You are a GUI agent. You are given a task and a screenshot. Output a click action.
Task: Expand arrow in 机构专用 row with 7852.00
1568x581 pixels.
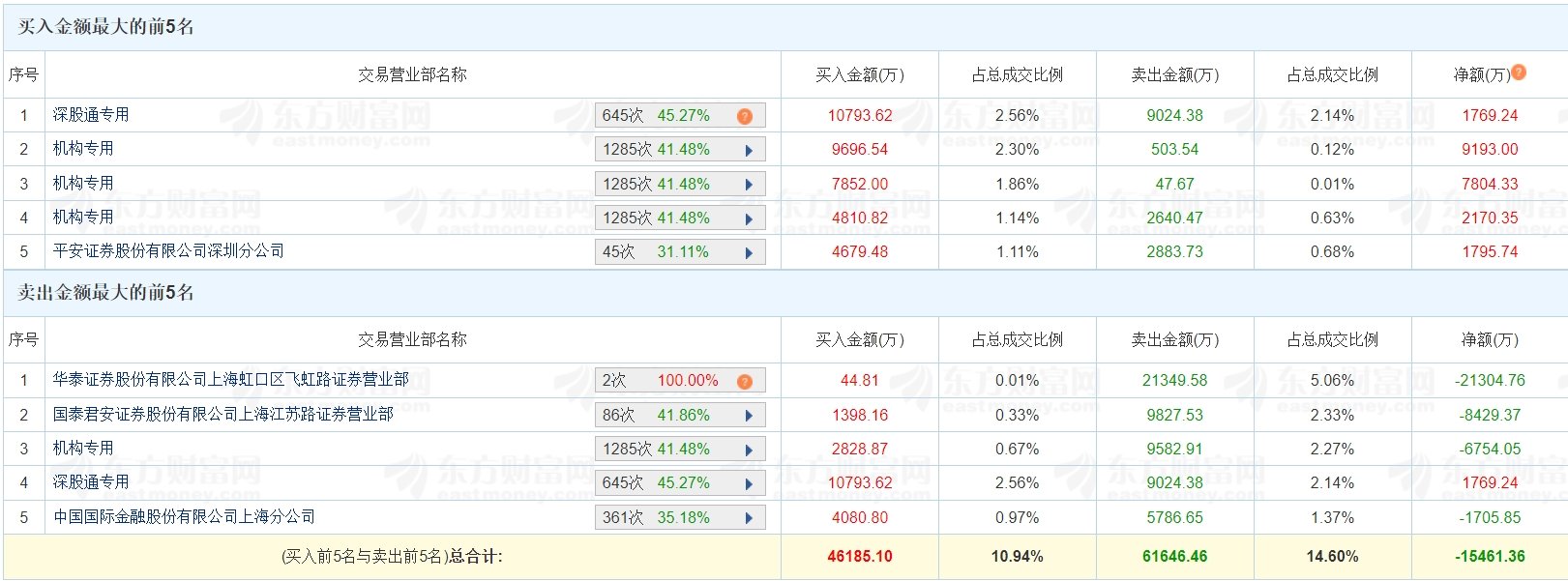749,185
